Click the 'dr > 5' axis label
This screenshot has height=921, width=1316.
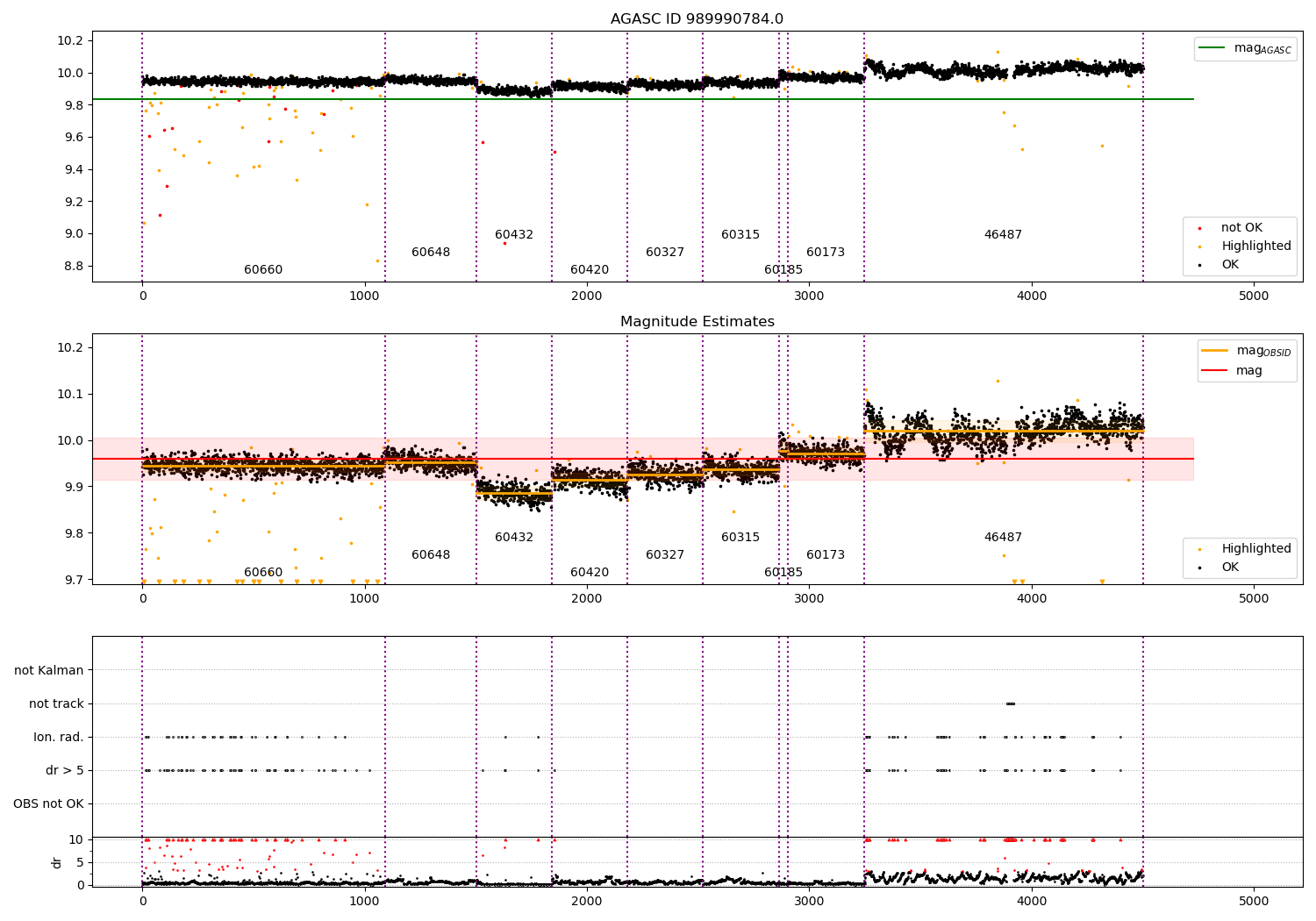(x=65, y=771)
